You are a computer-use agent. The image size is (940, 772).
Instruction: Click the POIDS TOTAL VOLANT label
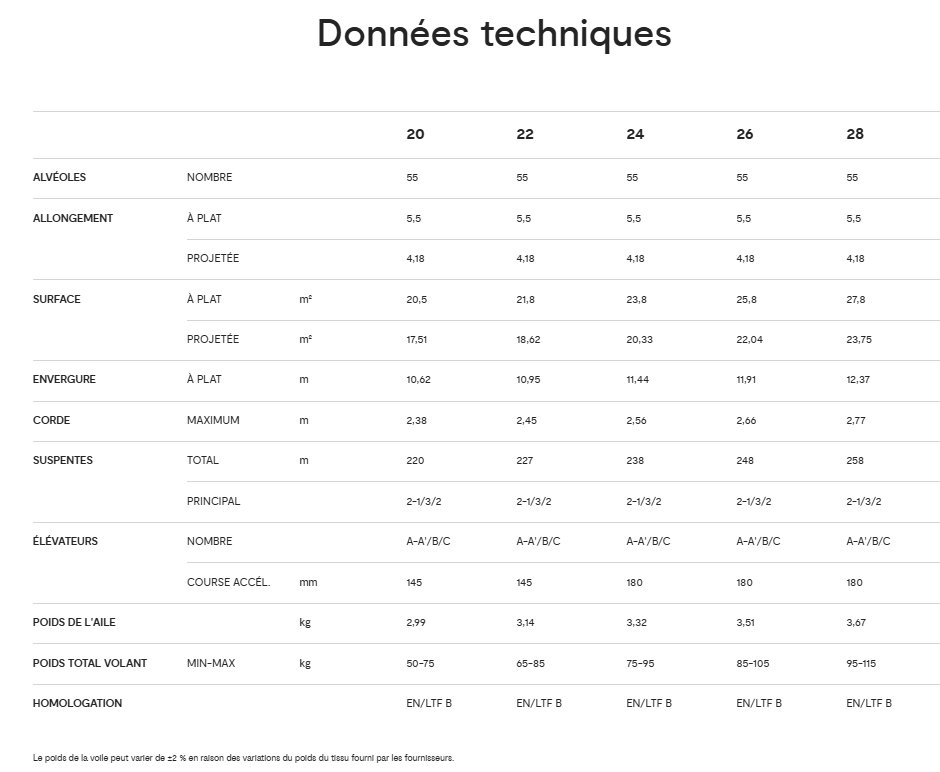coord(90,663)
